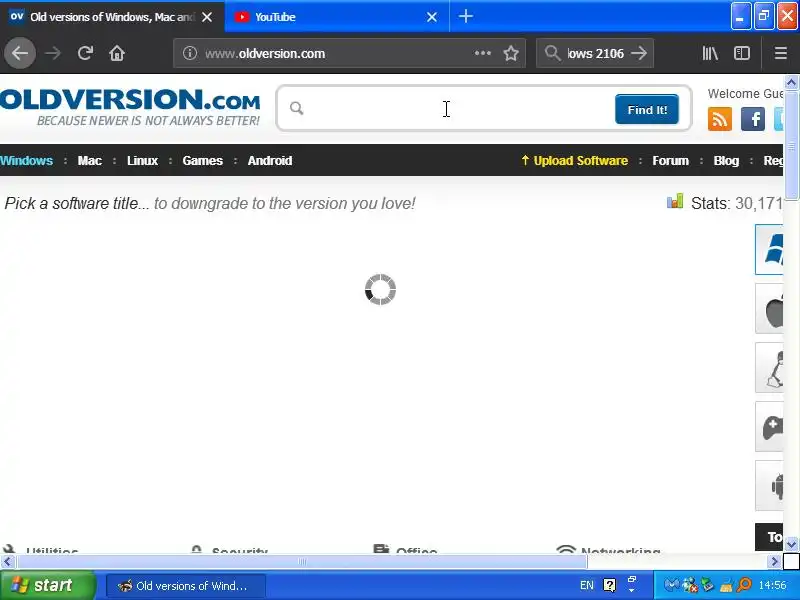Viewport: 800px width, 600px height.
Task: Submit browser search with the arrow button
Action: pyautogui.click(x=639, y=53)
